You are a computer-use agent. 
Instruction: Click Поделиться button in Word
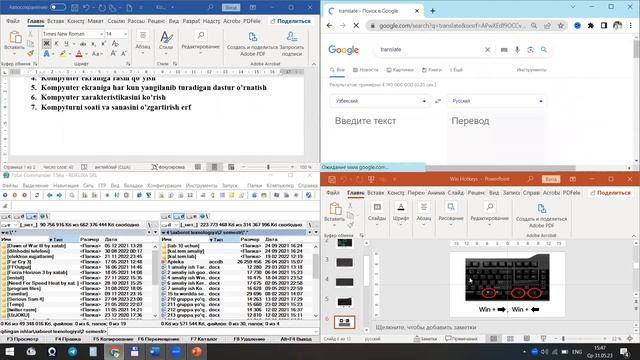[291, 21]
